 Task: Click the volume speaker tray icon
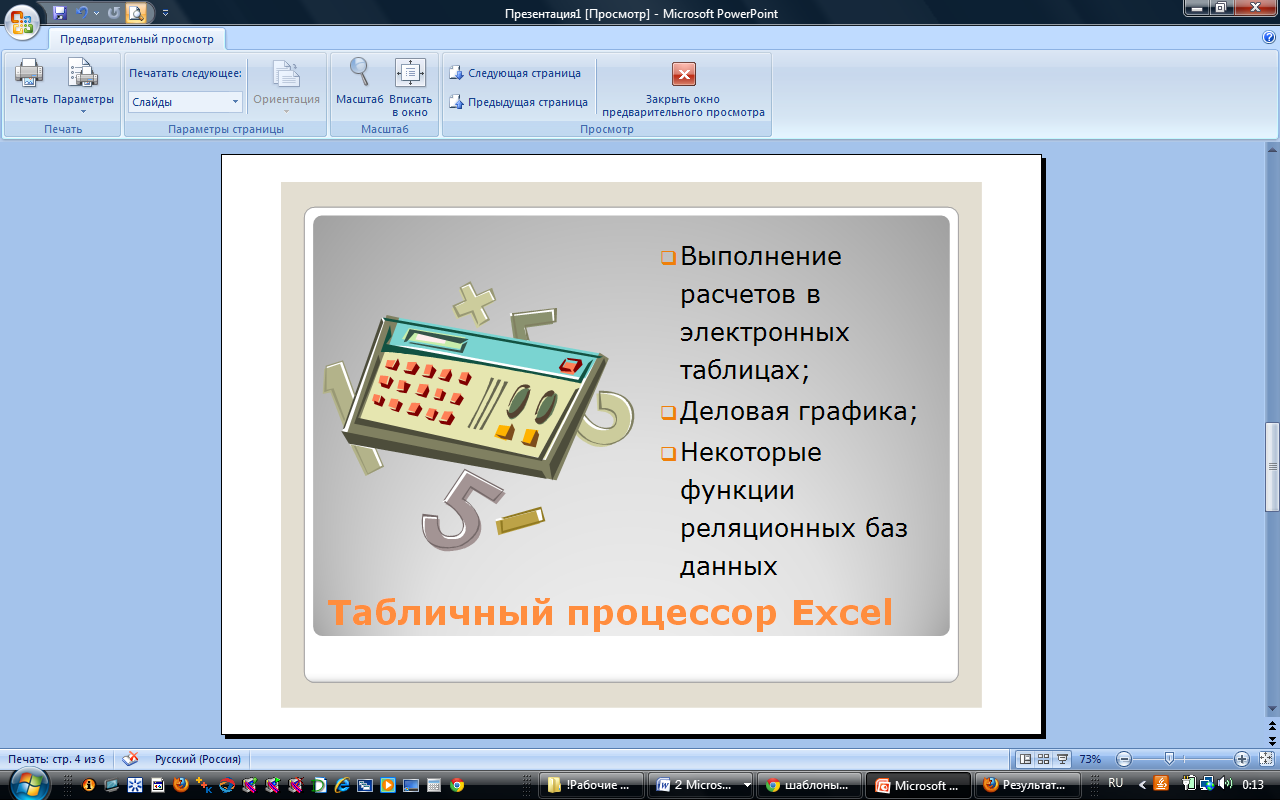pyautogui.click(x=1225, y=783)
